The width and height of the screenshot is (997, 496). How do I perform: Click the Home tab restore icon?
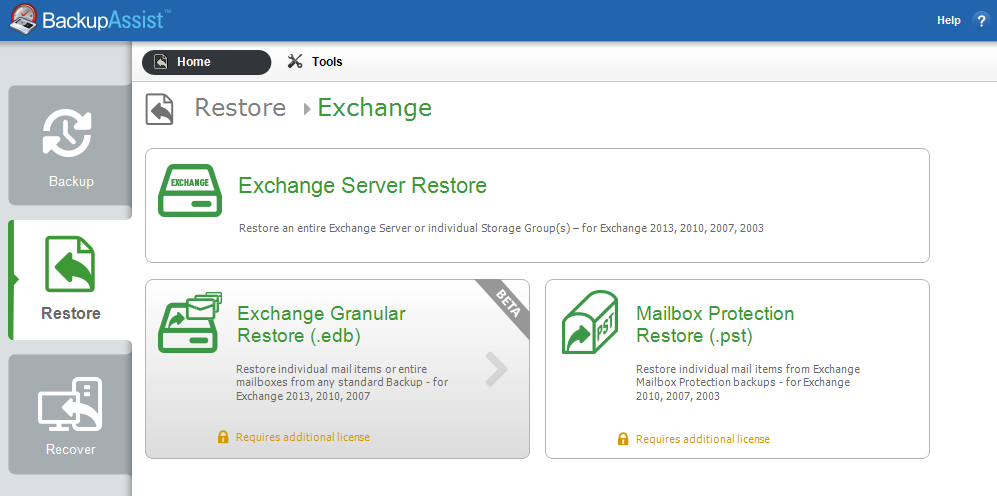tap(161, 62)
